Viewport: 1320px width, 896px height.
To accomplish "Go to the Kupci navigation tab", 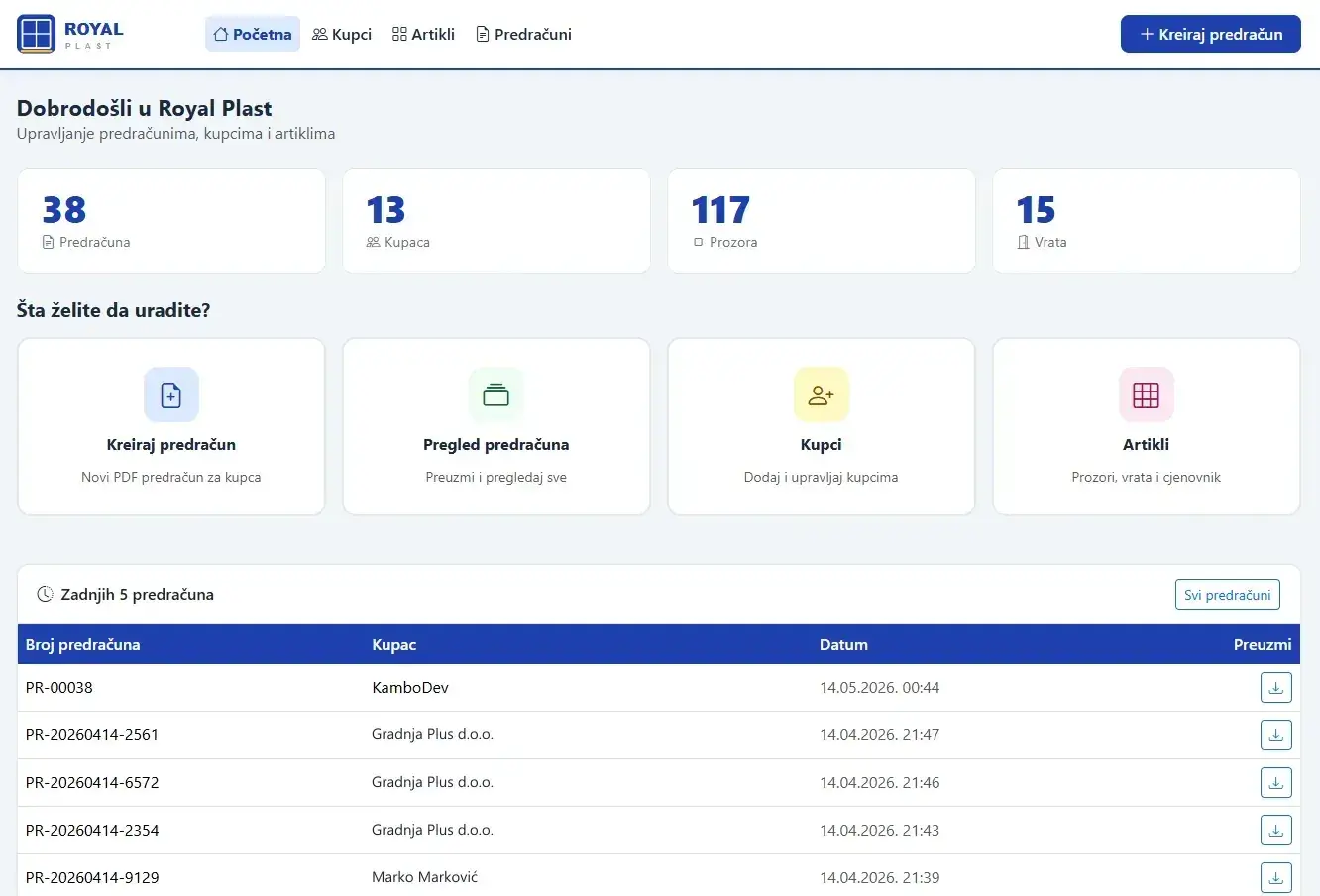I will 342,34.
